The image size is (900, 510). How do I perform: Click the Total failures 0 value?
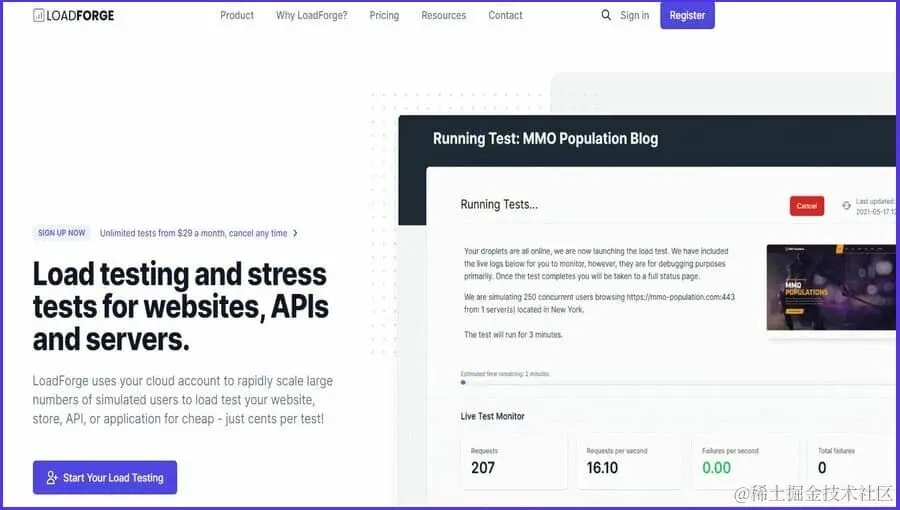click(822, 468)
